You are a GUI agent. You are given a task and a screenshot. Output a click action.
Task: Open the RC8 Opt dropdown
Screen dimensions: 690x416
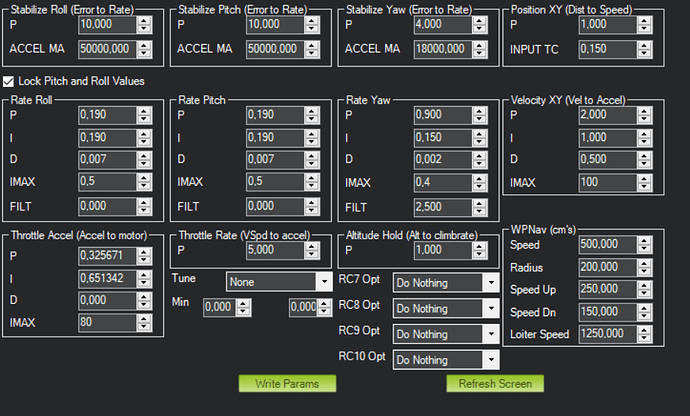point(446,309)
